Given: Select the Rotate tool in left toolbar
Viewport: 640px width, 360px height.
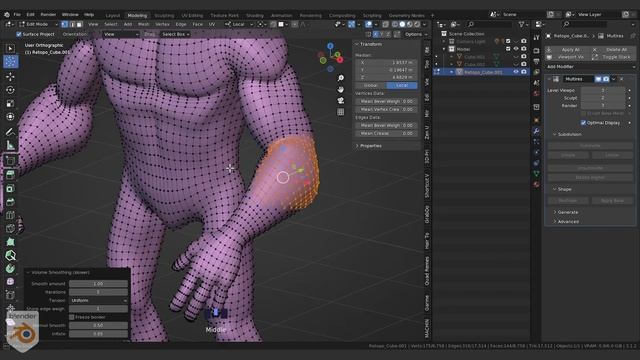Looking at the screenshot, I should pos(11,90).
